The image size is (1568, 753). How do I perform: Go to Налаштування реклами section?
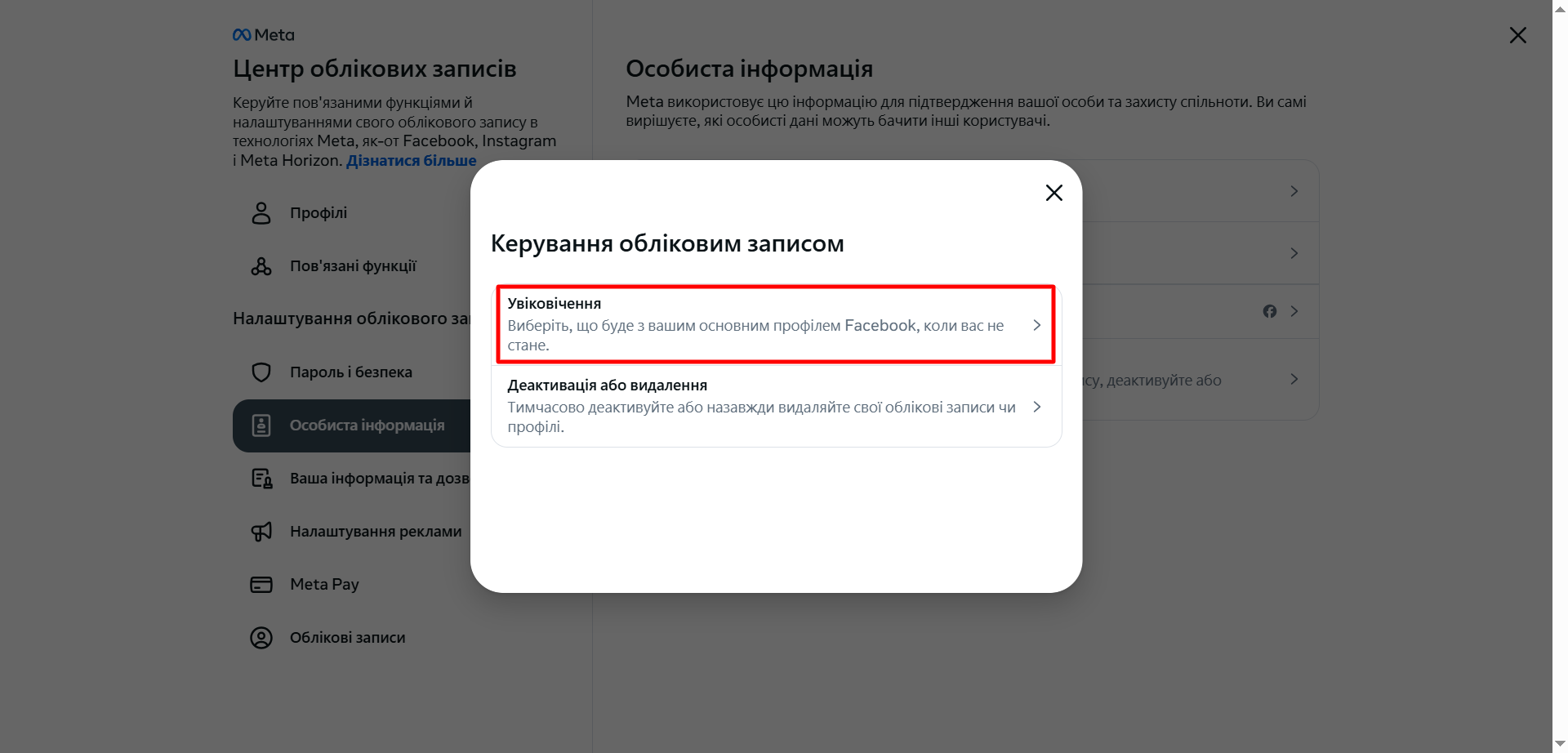coord(375,532)
